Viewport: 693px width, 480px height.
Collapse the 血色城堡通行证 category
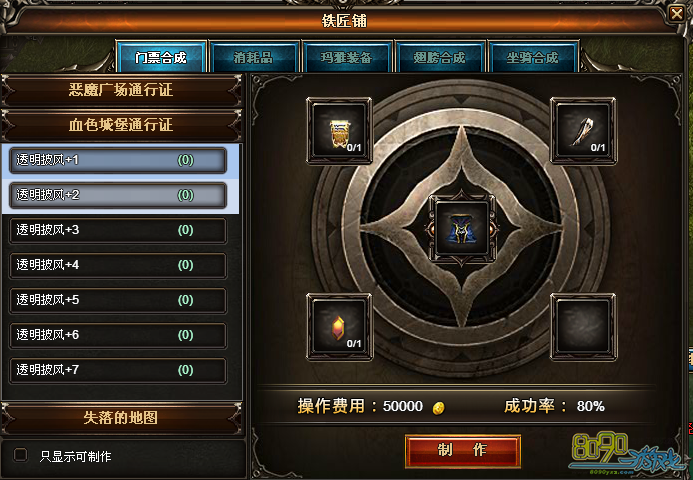click(121, 125)
